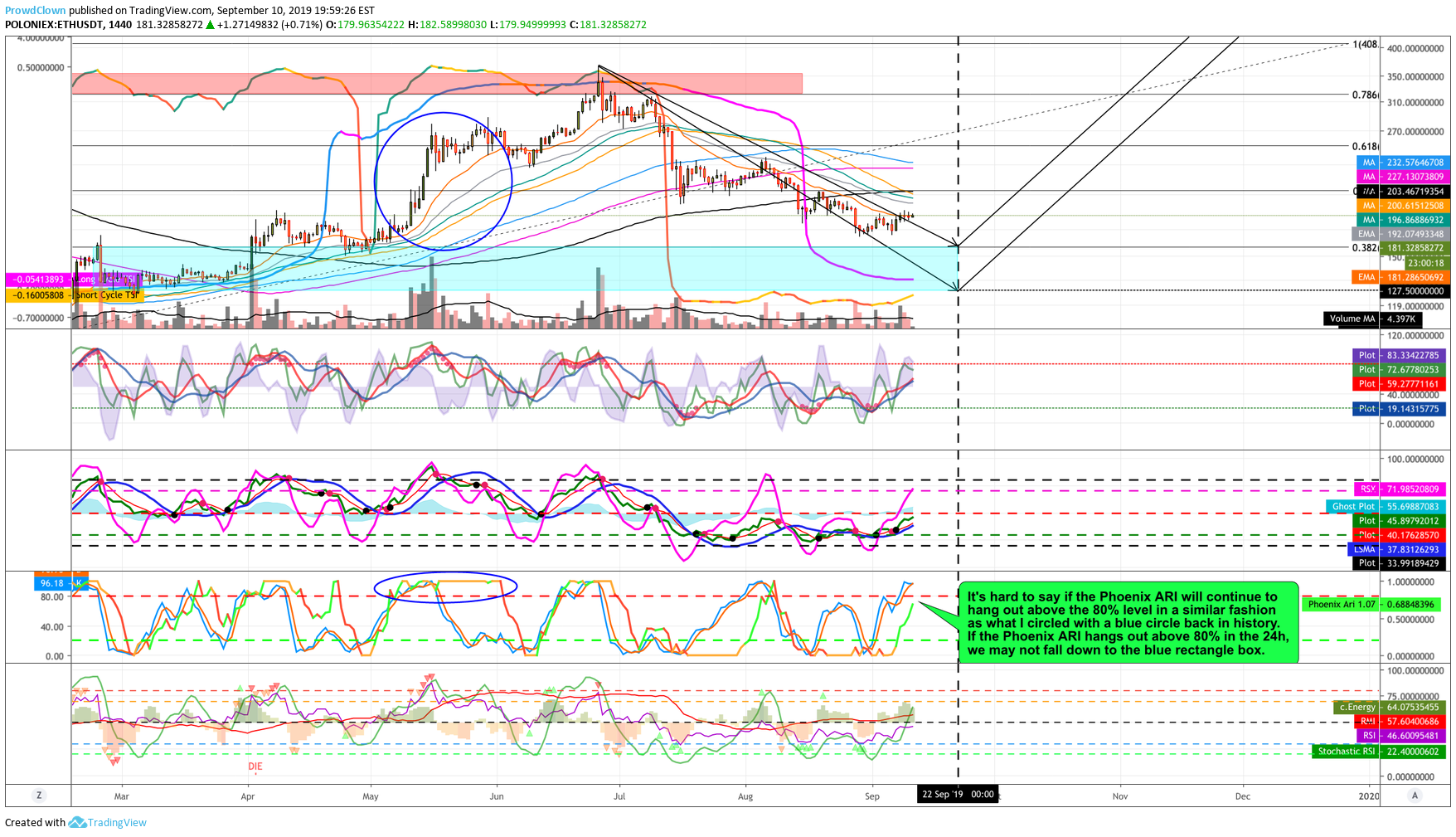Image resolution: width=1456 pixels, height=837 pixels.
Task: Click the orange MA 200.61512508 label
Action: [1403, 206]
